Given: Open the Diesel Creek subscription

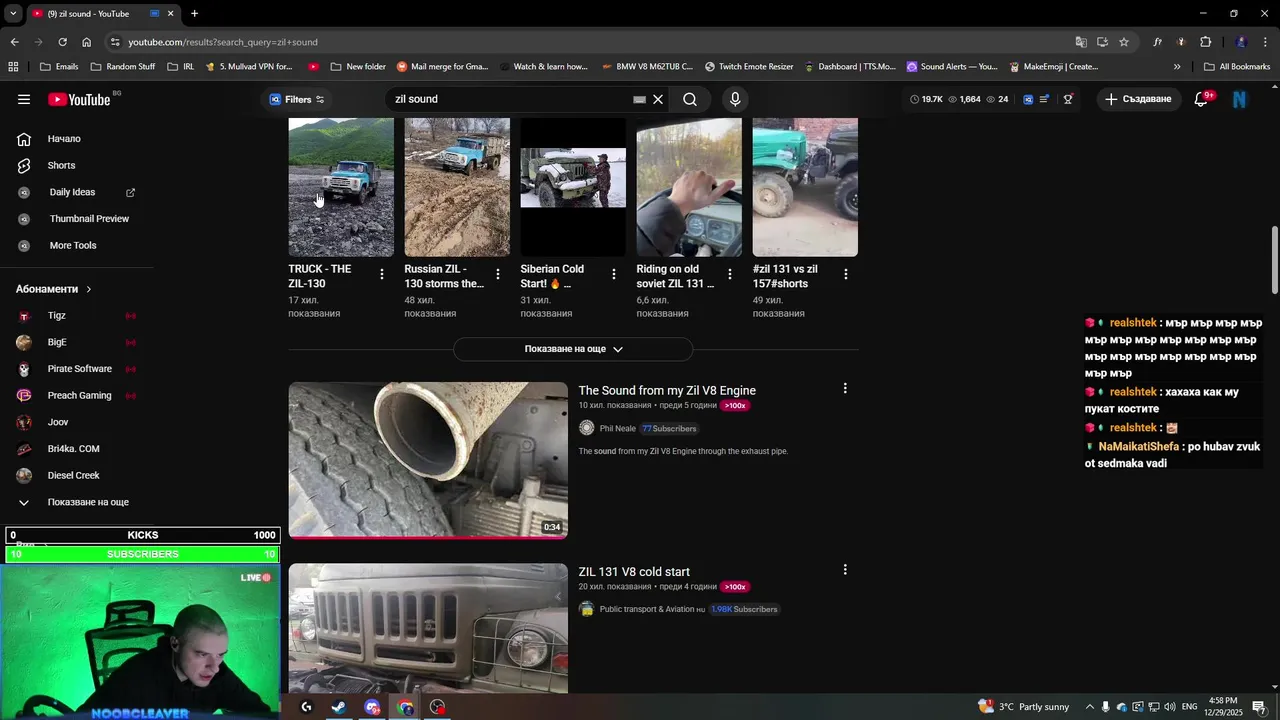Looking at the screenshot, I should pos(73,475).
